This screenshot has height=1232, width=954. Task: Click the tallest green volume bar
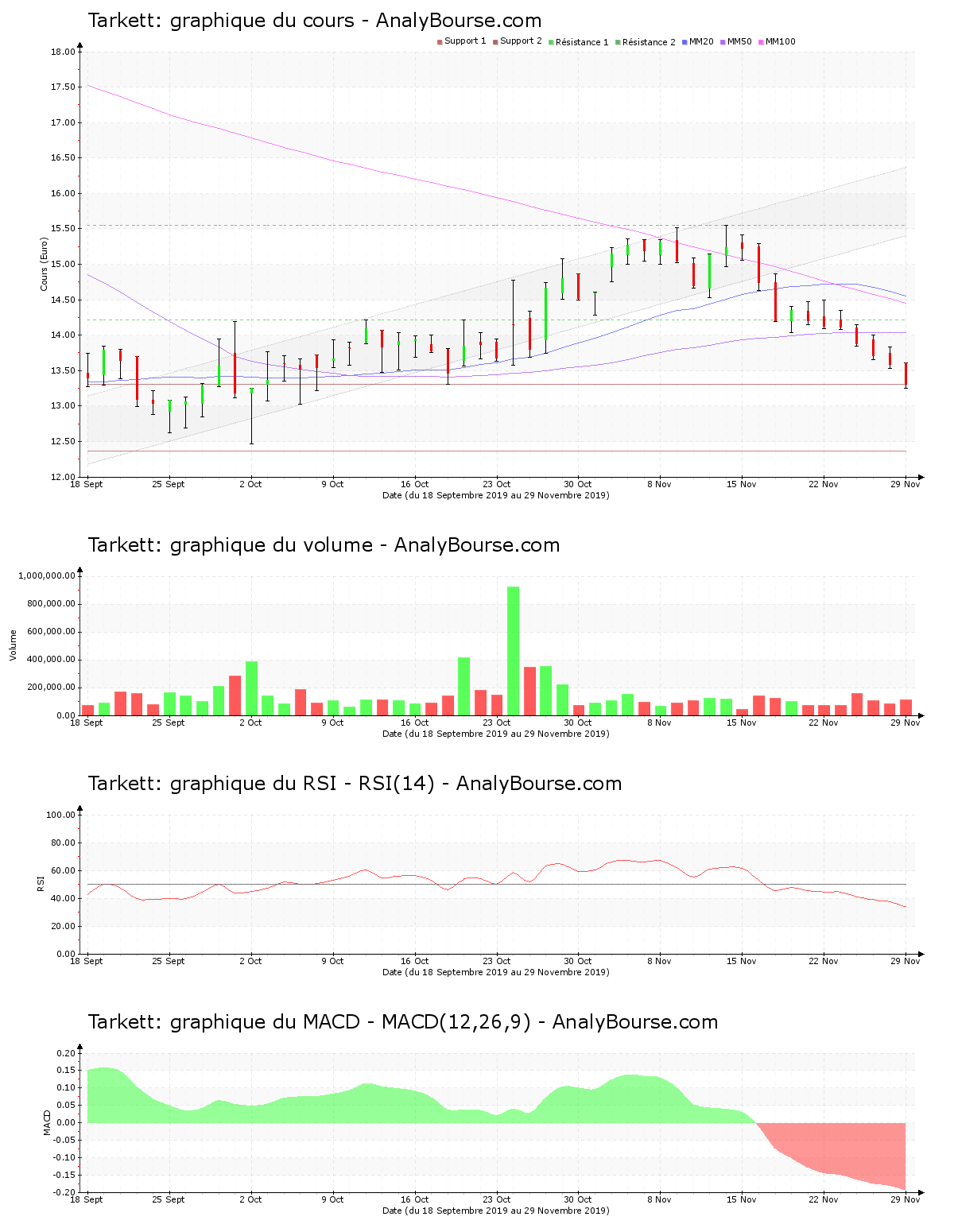(x=514, y=651)
